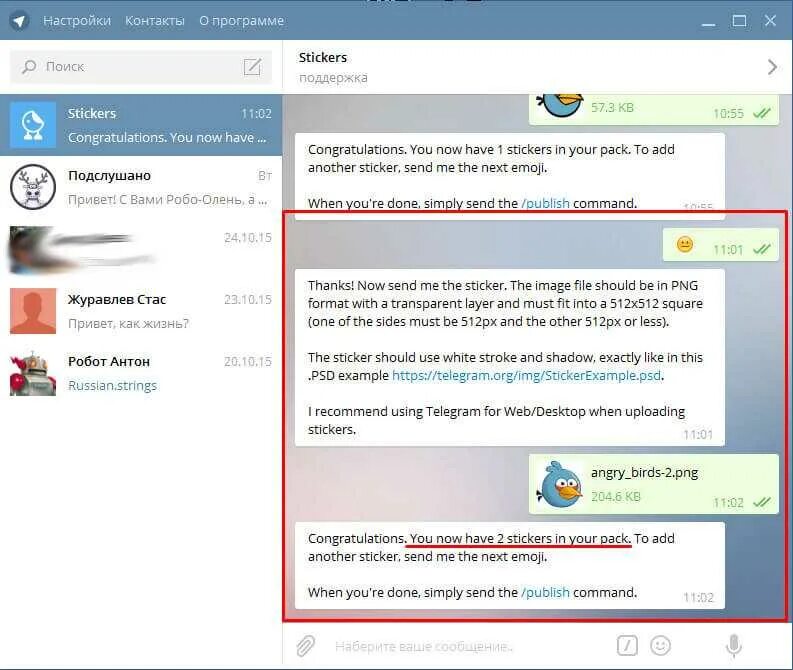Close the Telegram window
Image resolution: width=793 pixels, height=670 pixels.
coord(770,21)
